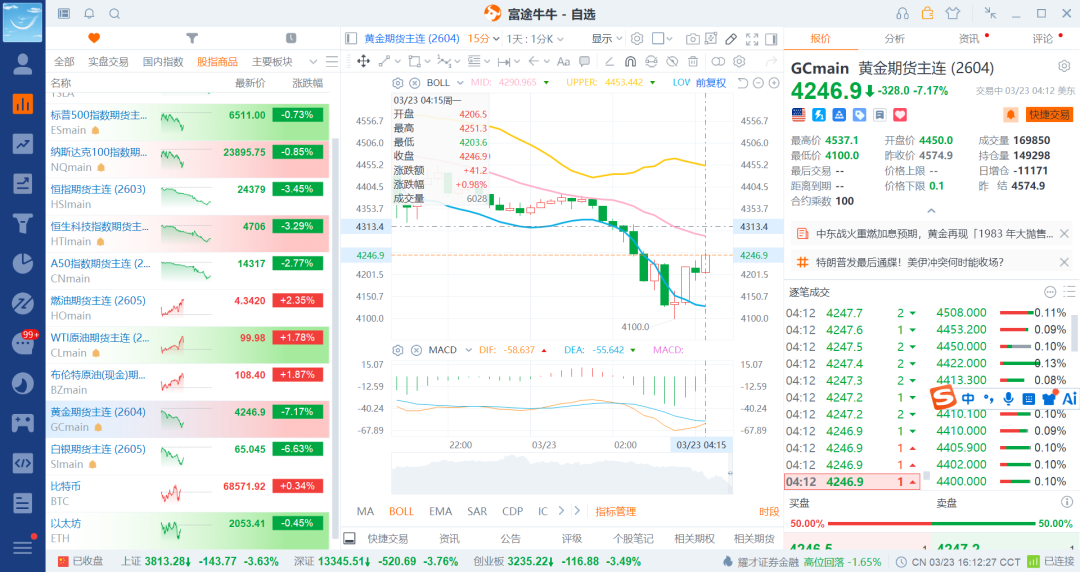Select the filter funnel tab icon
Screen dimensions: 1080x572
pyautogui.click(x=192, y=38)
